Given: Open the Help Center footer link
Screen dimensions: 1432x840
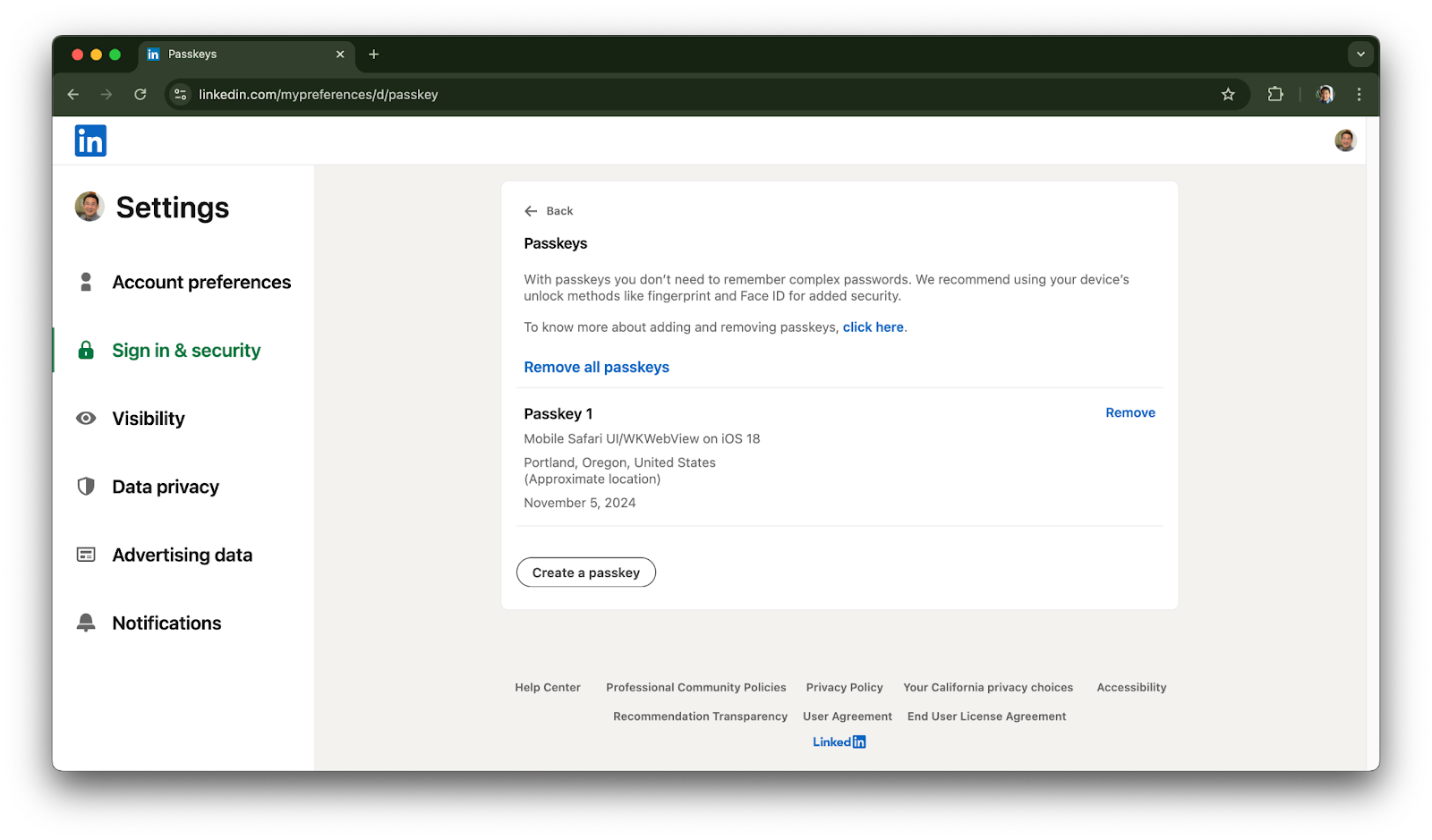Looking at the screenshot, I should [x=548, y=687].
